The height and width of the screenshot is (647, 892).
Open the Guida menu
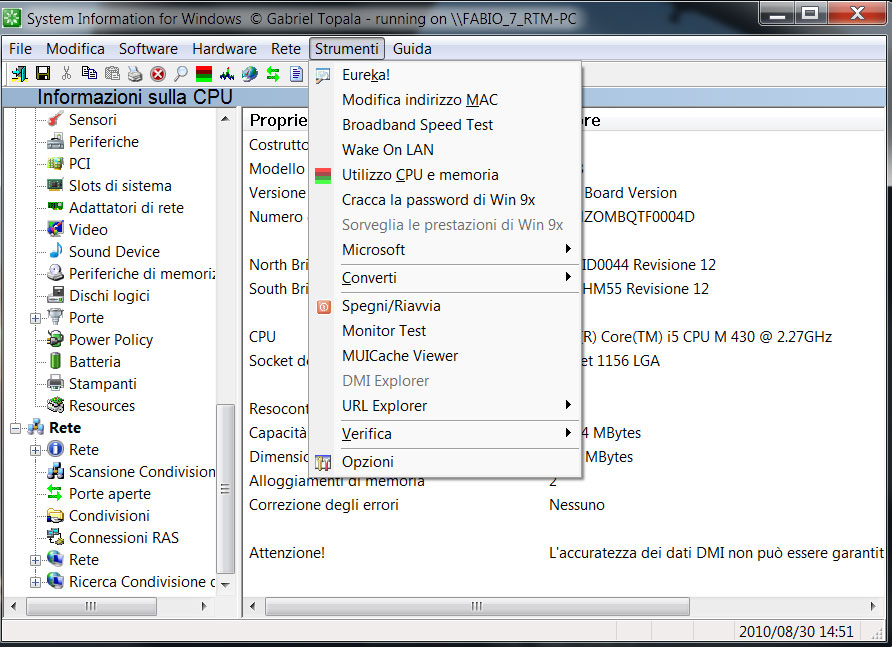(412, 49)
